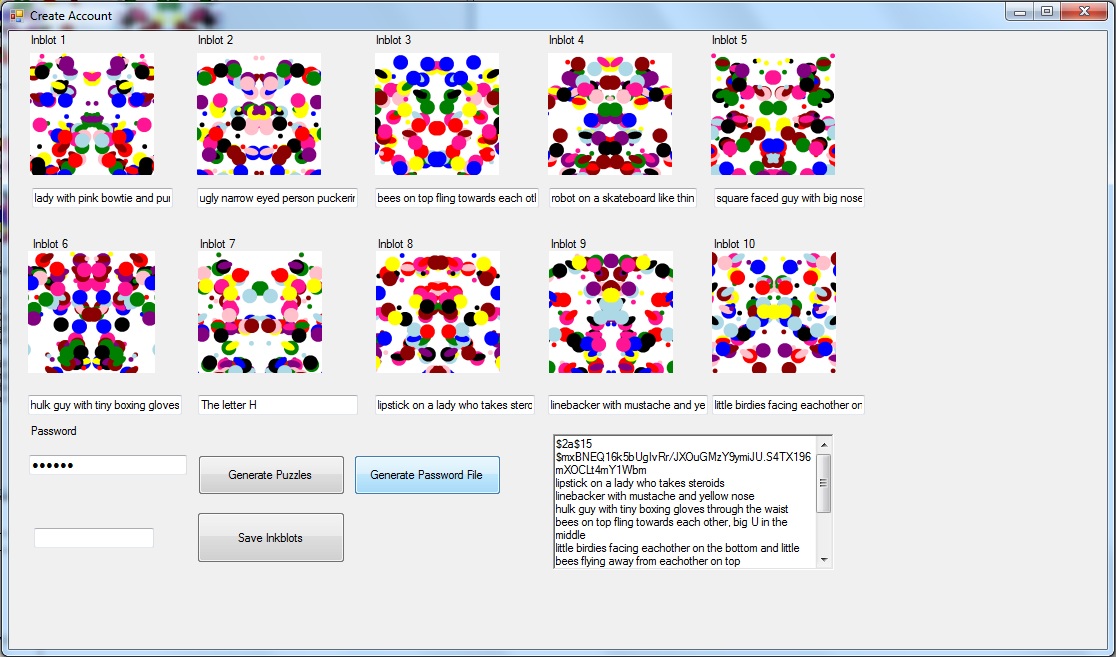The image size is (1116, 657).
Task: Focus the 'bees on top fling' description field
Action: click(457, 198)
